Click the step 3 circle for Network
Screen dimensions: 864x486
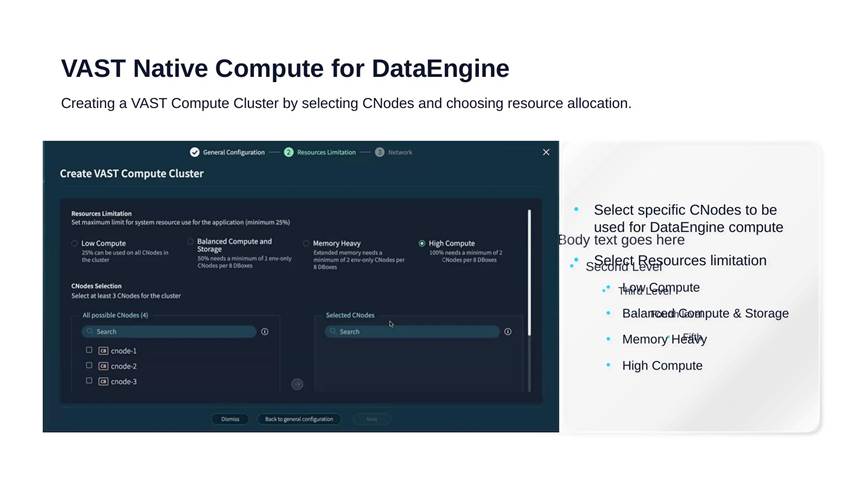[380, 152]
